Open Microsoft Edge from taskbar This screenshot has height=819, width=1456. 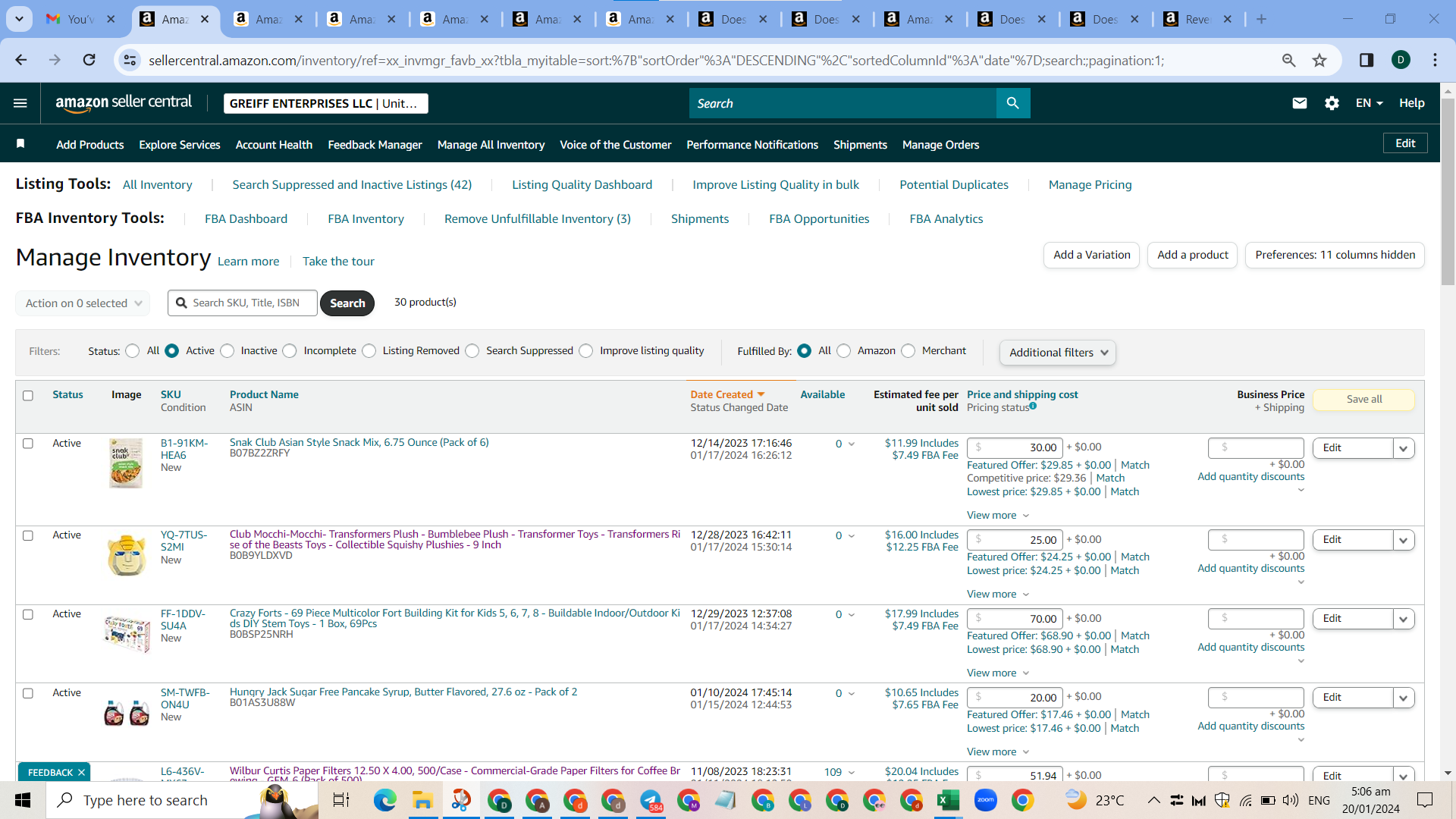click(x=384, y=800)
